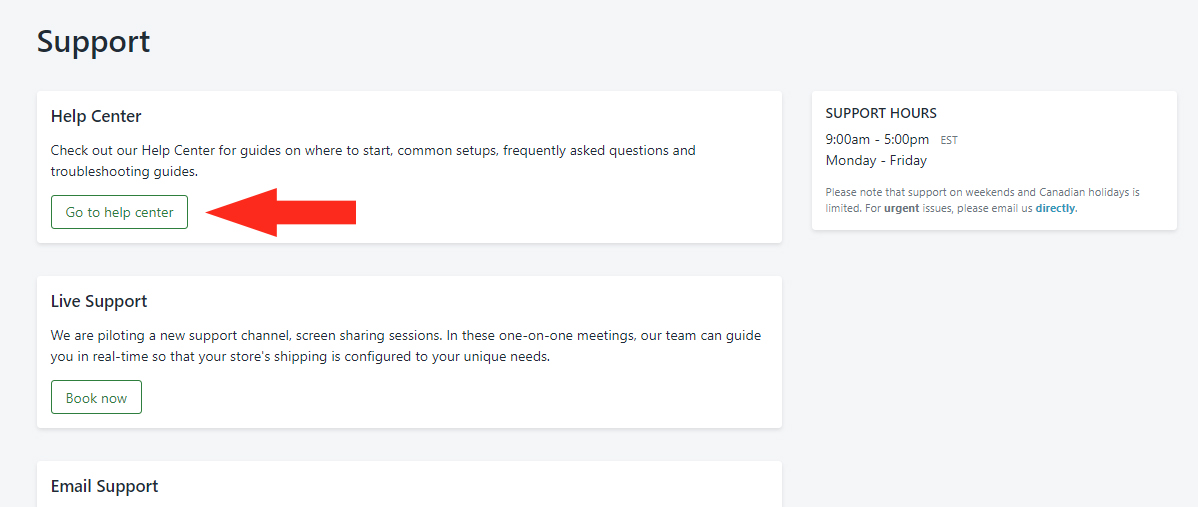Click the 'troubleshooting guides' line
1198x507 pixels.
tap(125, 172)
